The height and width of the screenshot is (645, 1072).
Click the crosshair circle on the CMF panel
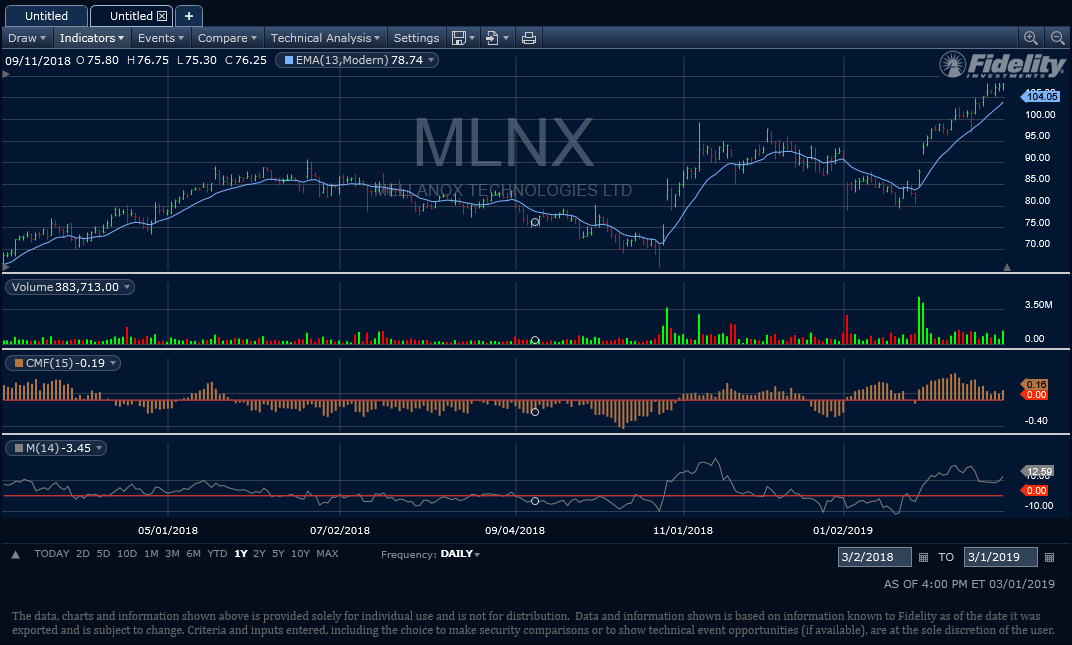pyautogui.click(x=535, y=412)
